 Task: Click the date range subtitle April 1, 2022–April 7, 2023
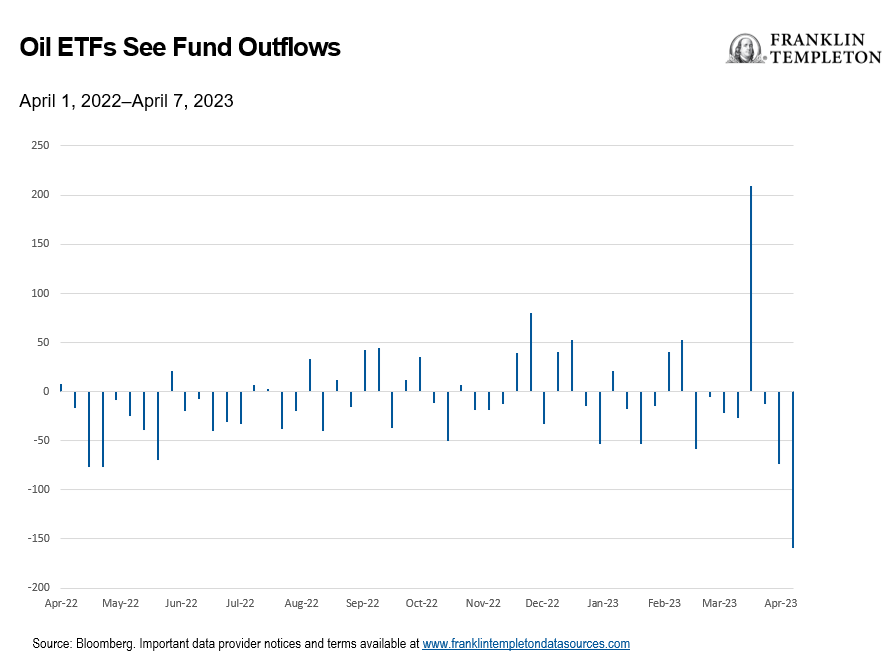[x=126, y=101]
